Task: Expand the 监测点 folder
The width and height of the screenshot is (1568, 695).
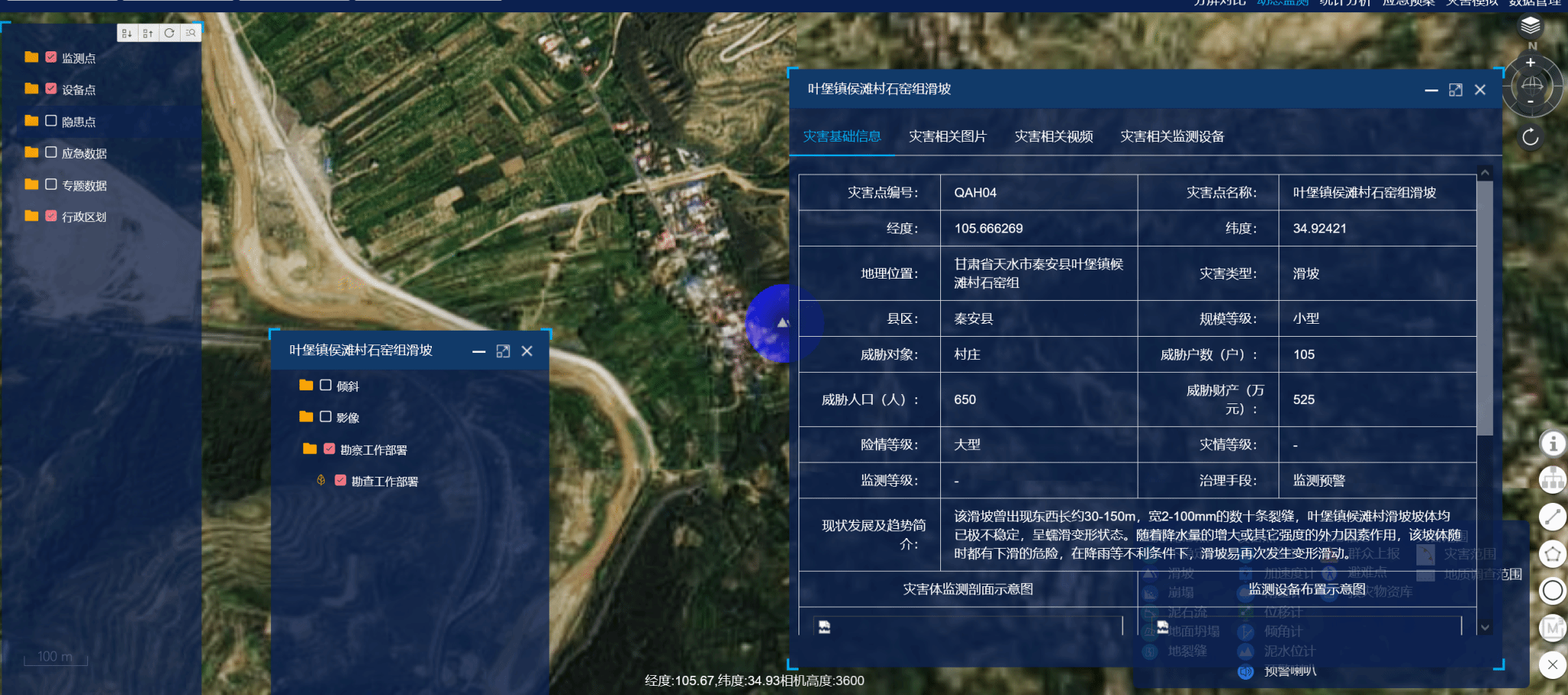Action: pos(31,57)
